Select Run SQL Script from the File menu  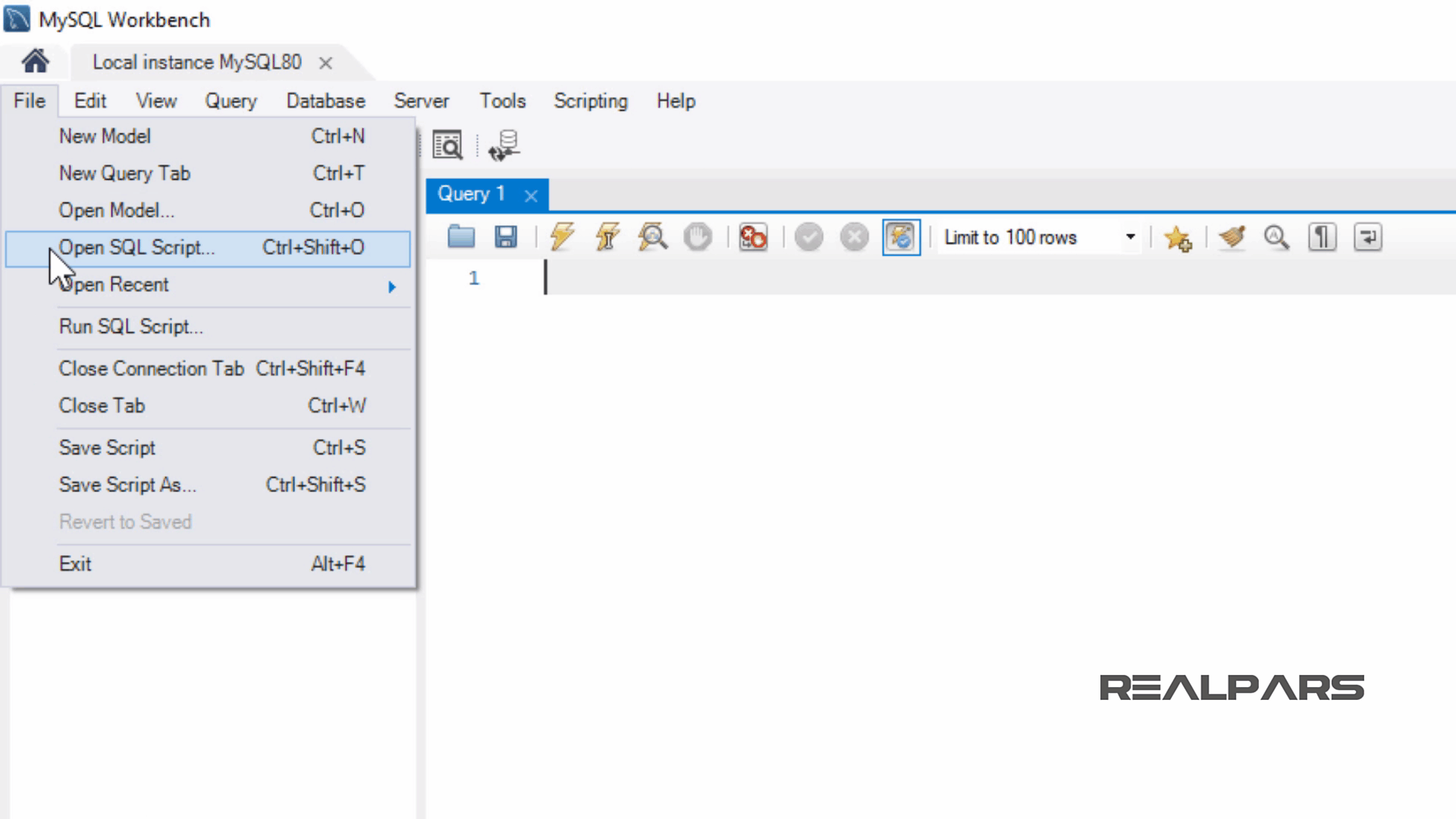tap(130, 326)
